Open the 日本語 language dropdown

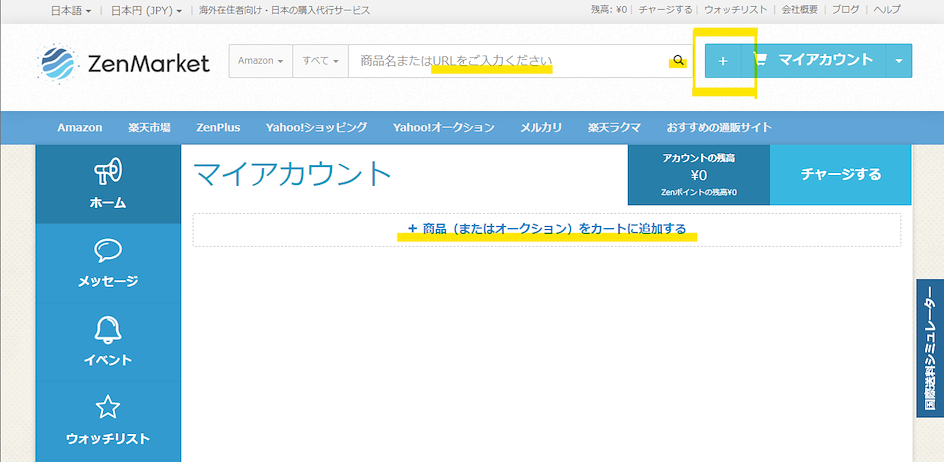click(72, 10)
